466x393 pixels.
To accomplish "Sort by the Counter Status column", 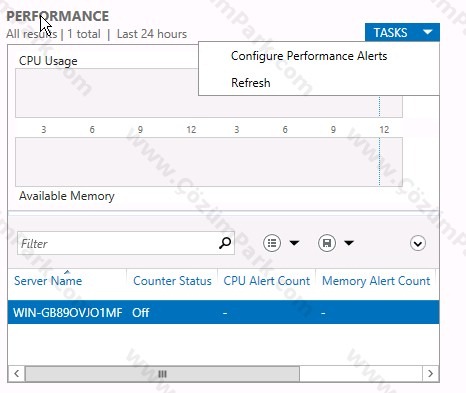I will pos(172,281).
